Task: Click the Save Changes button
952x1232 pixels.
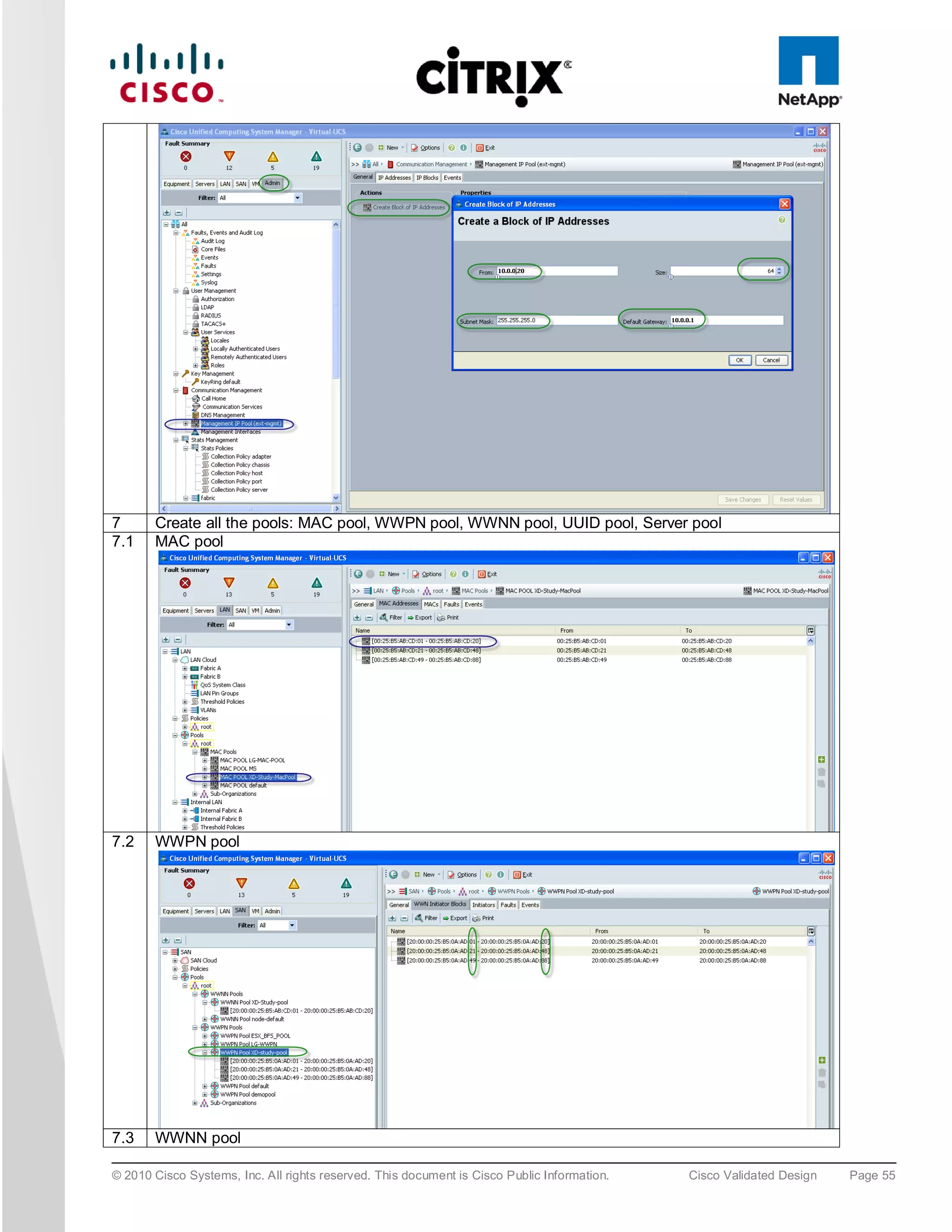Action: tap(743, 500)
